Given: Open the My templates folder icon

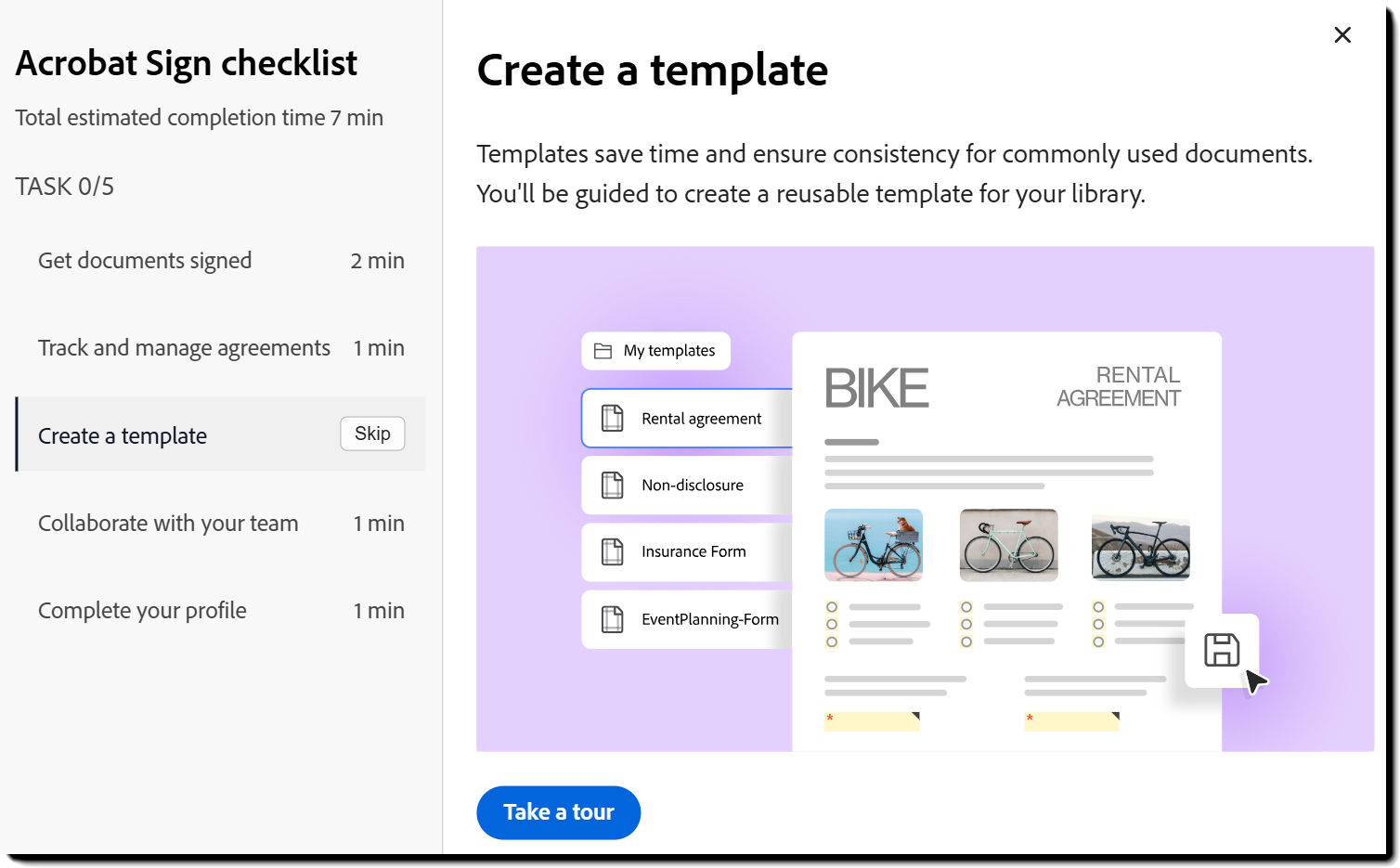Looking at the screenshot, I should [602, 351].
